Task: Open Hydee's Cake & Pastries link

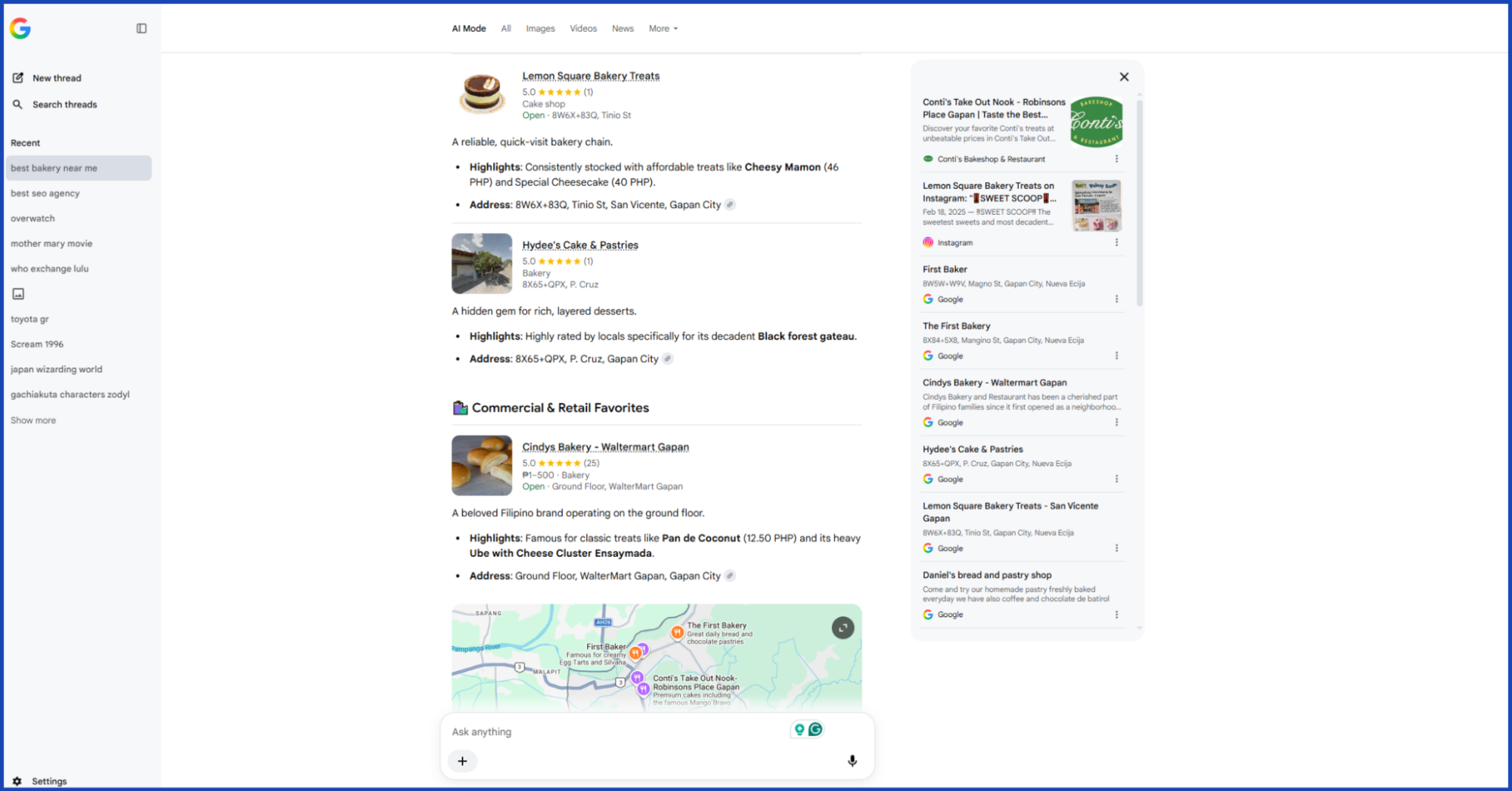Action: coord(580,245)
